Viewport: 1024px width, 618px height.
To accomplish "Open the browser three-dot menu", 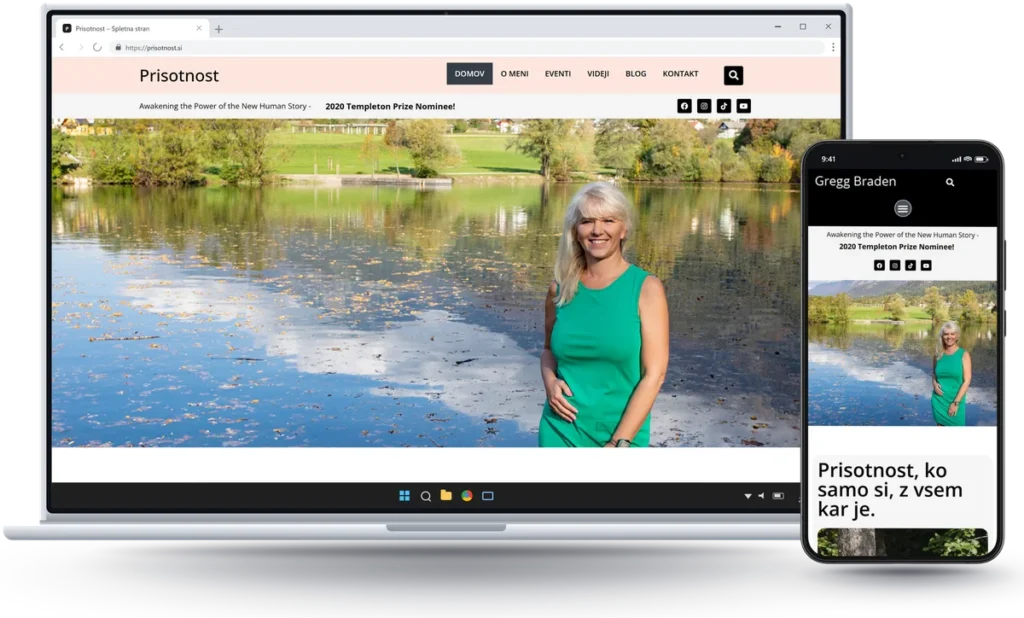I will [833, 47].
